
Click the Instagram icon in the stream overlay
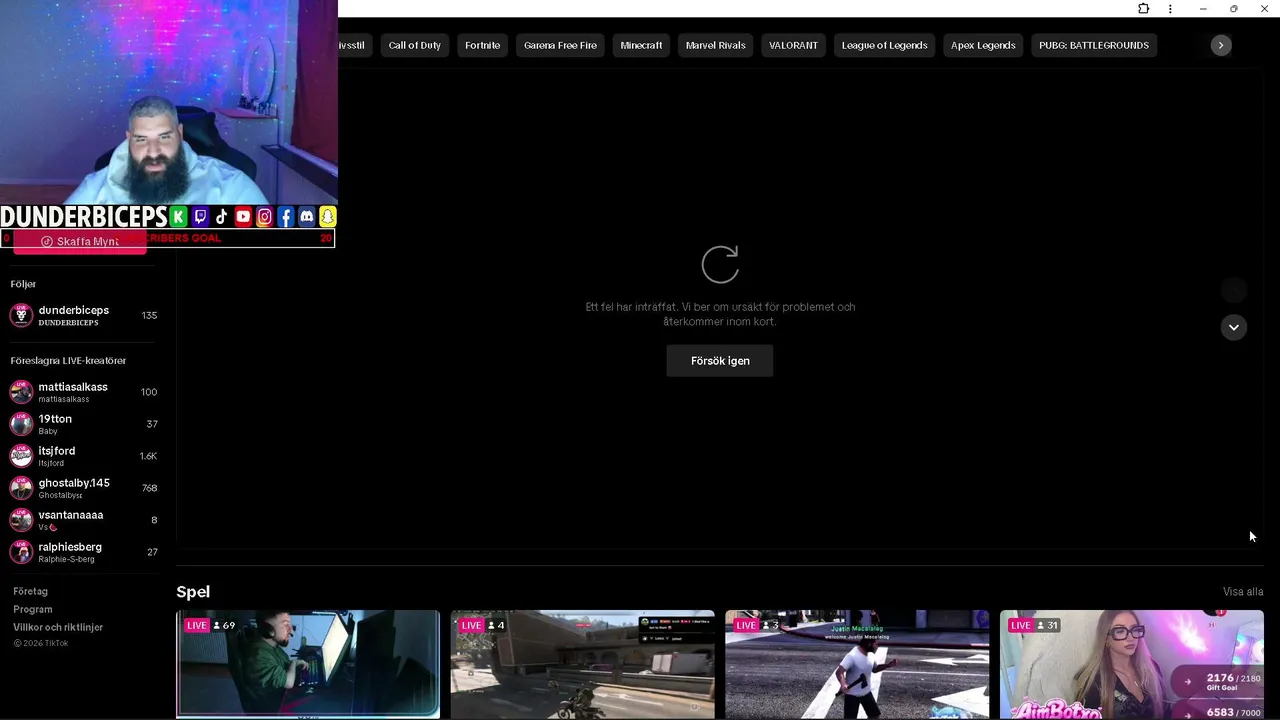pos(264,217)
